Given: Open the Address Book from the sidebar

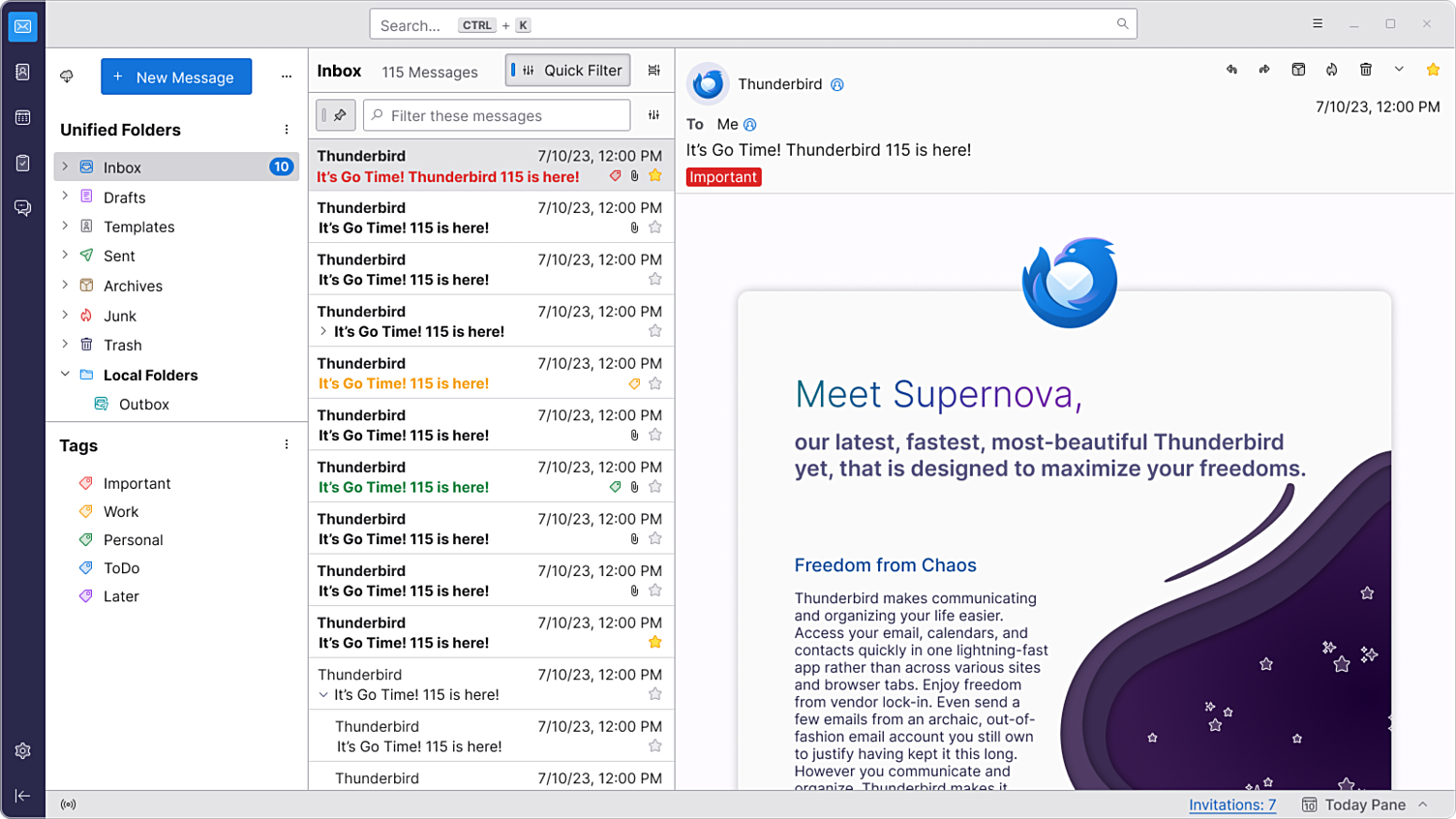Looking at the screenshot, I should (x=22, y=72).
